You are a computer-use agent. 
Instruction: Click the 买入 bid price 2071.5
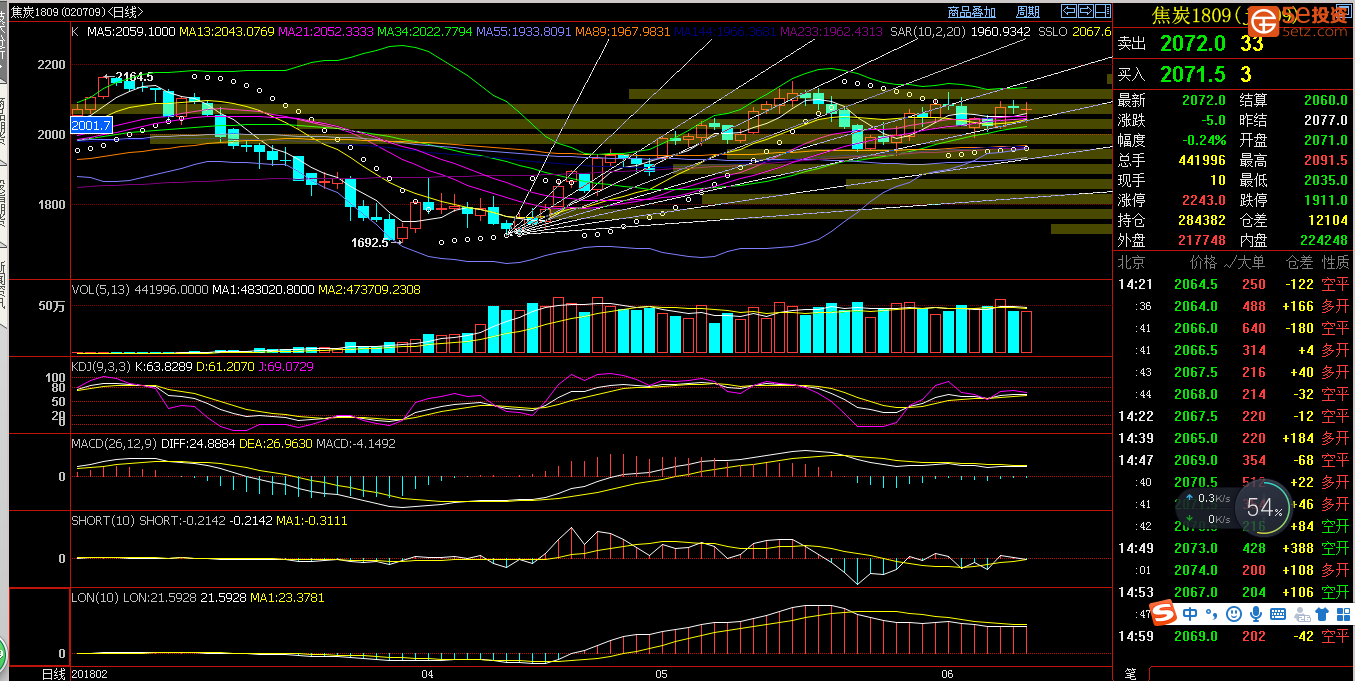1193,74
